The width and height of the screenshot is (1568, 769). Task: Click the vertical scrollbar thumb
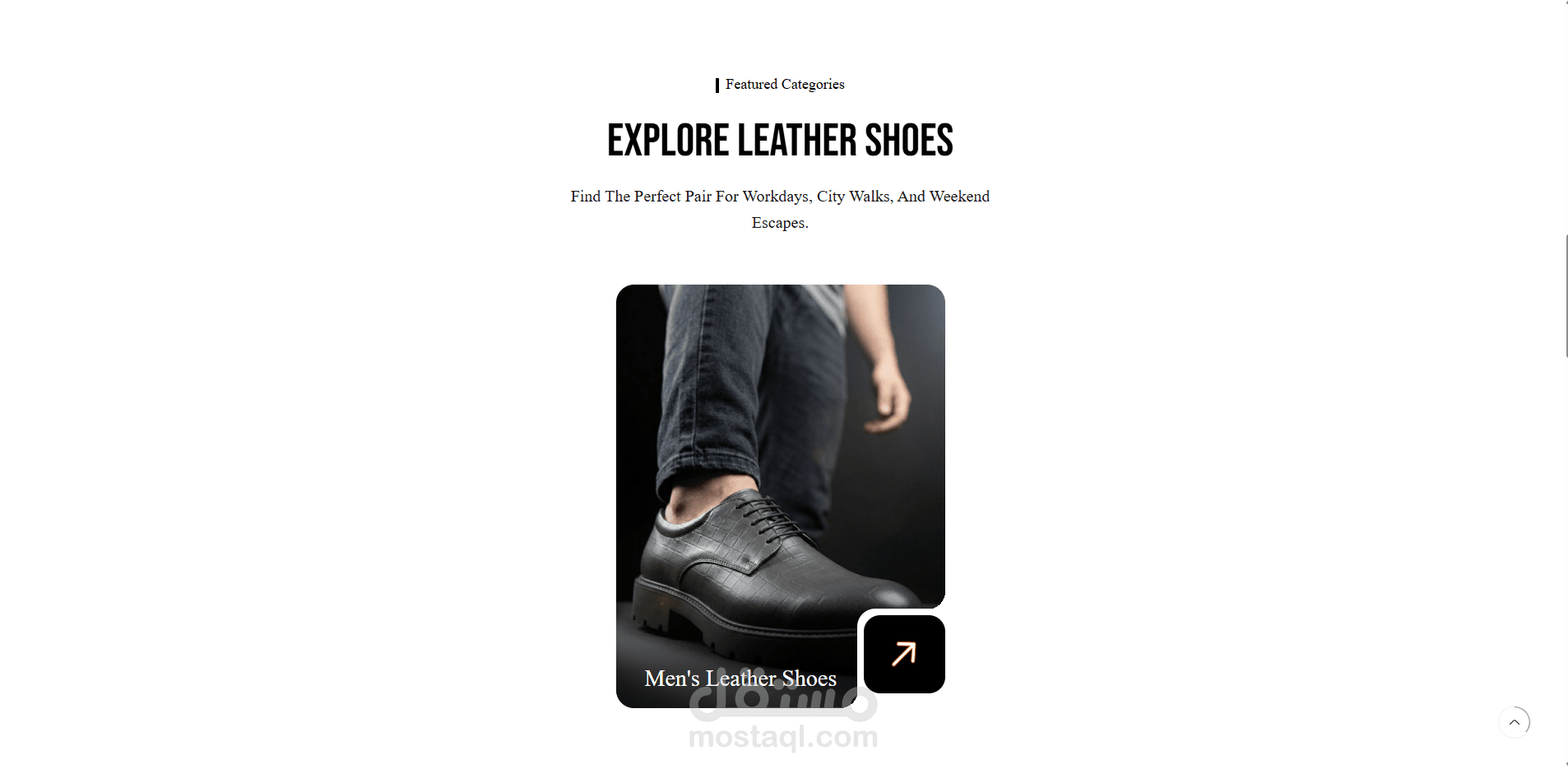coord(1566,296)
